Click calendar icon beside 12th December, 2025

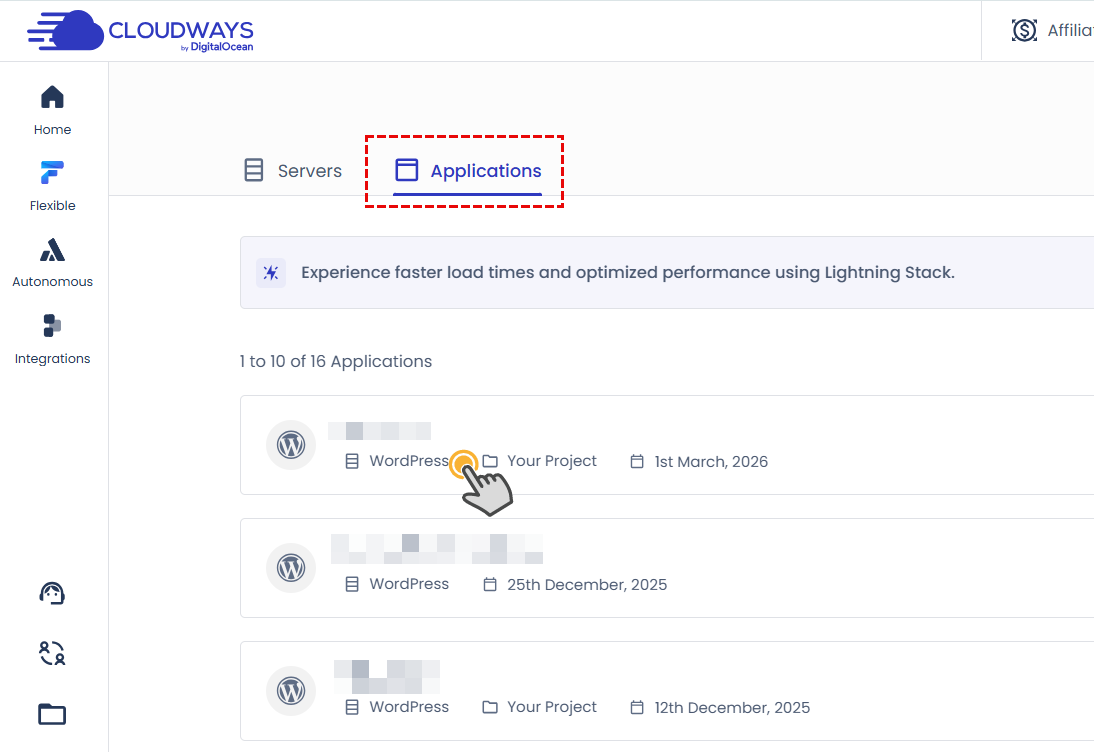637,707
